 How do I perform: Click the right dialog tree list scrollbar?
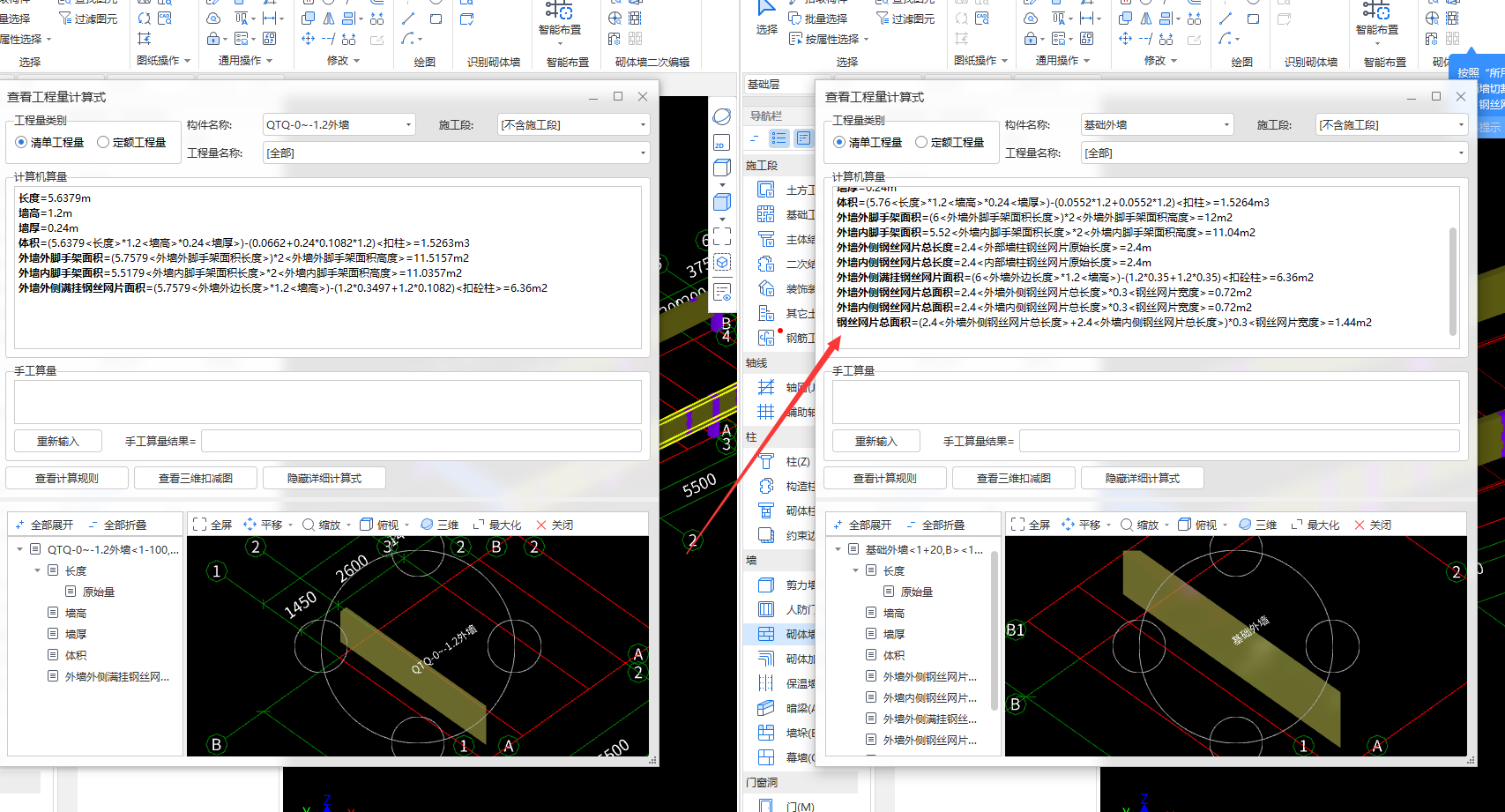995,630
